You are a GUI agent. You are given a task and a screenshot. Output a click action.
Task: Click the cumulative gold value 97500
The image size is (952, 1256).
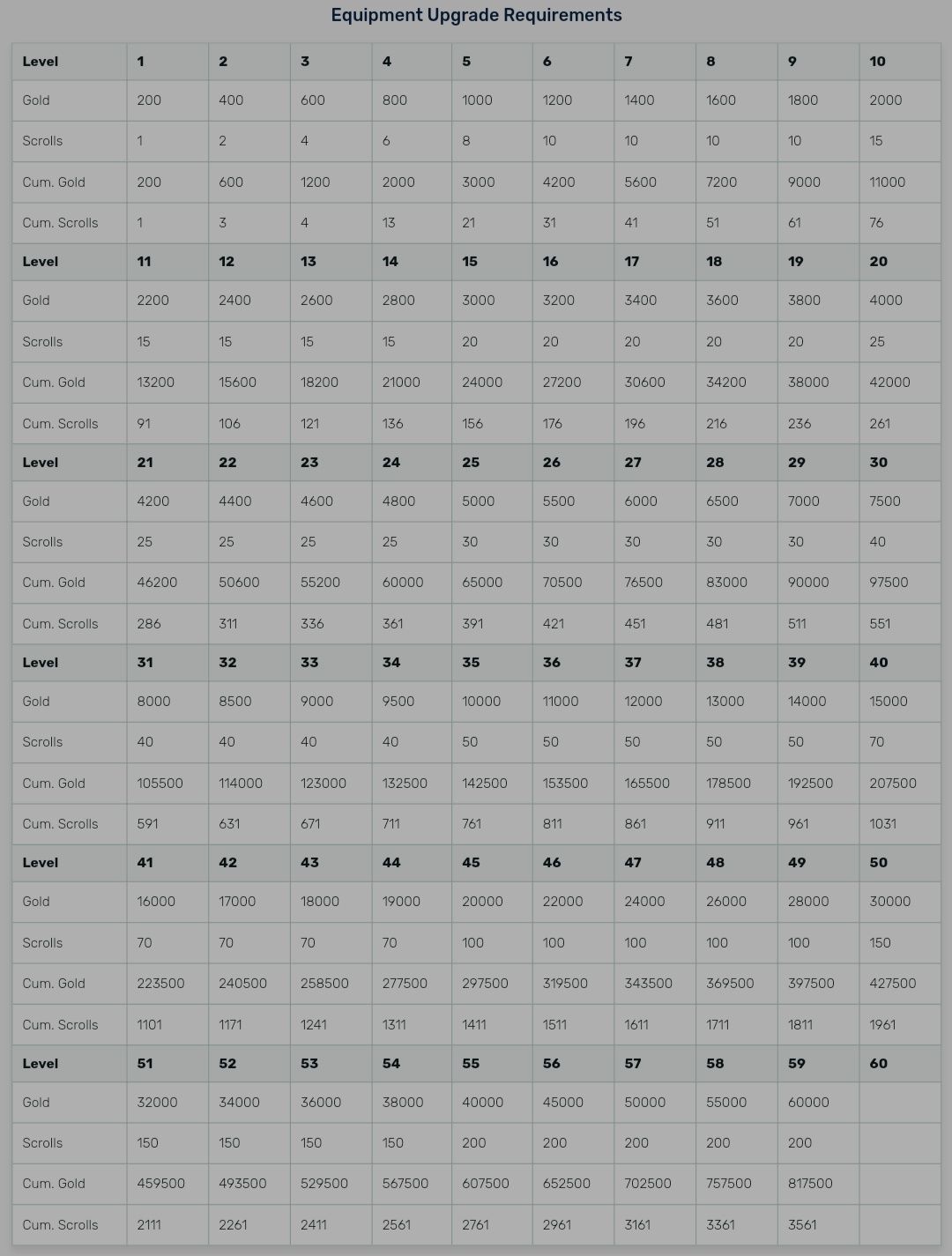tap(889, 583)
